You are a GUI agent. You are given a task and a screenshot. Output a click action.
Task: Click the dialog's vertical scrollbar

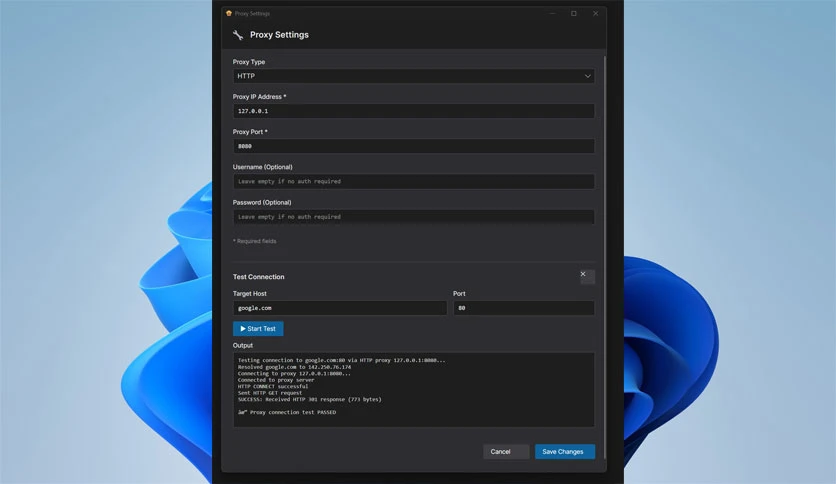[x=605, y=256]
